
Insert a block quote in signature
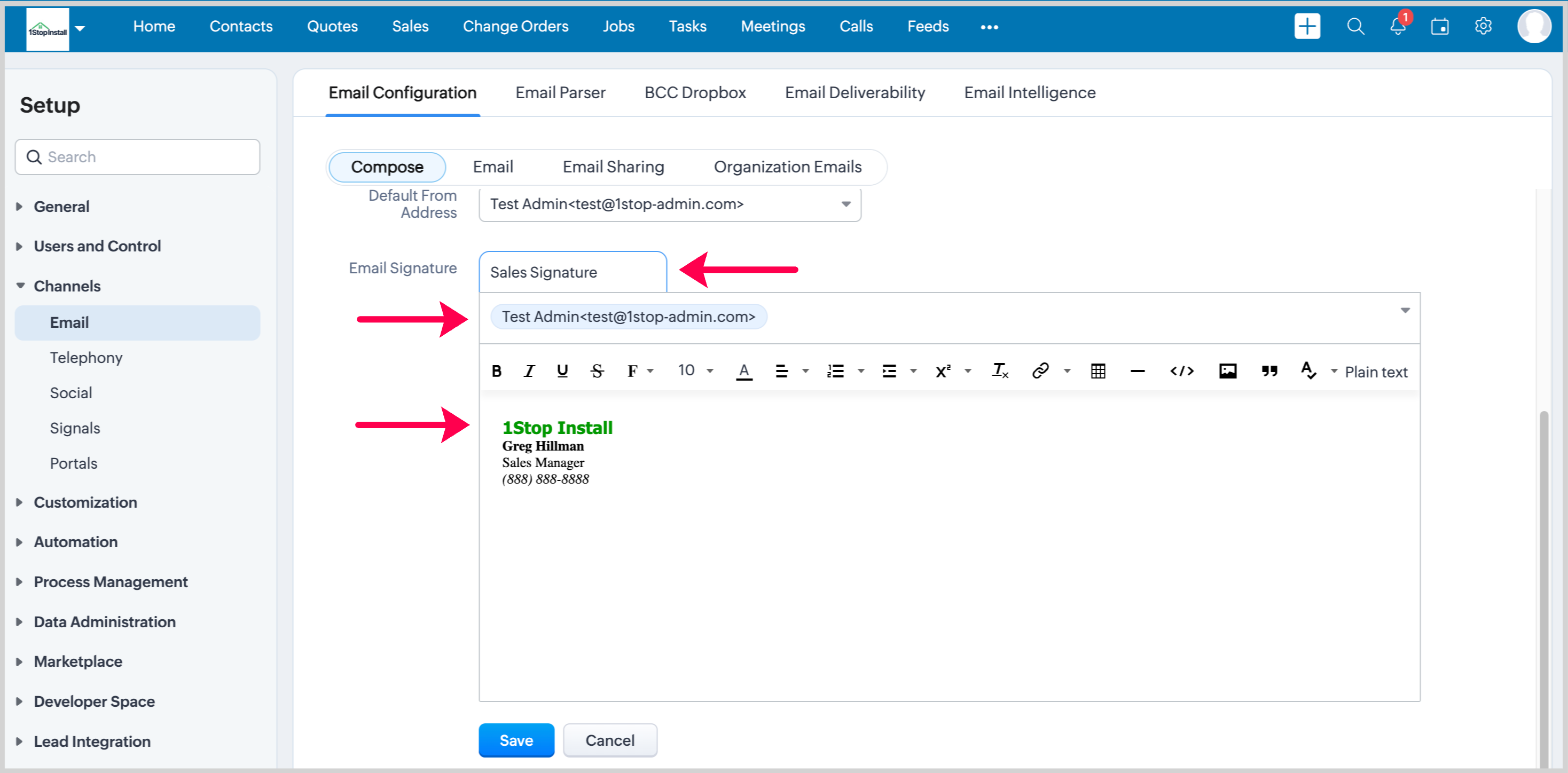click(1269, 370)
